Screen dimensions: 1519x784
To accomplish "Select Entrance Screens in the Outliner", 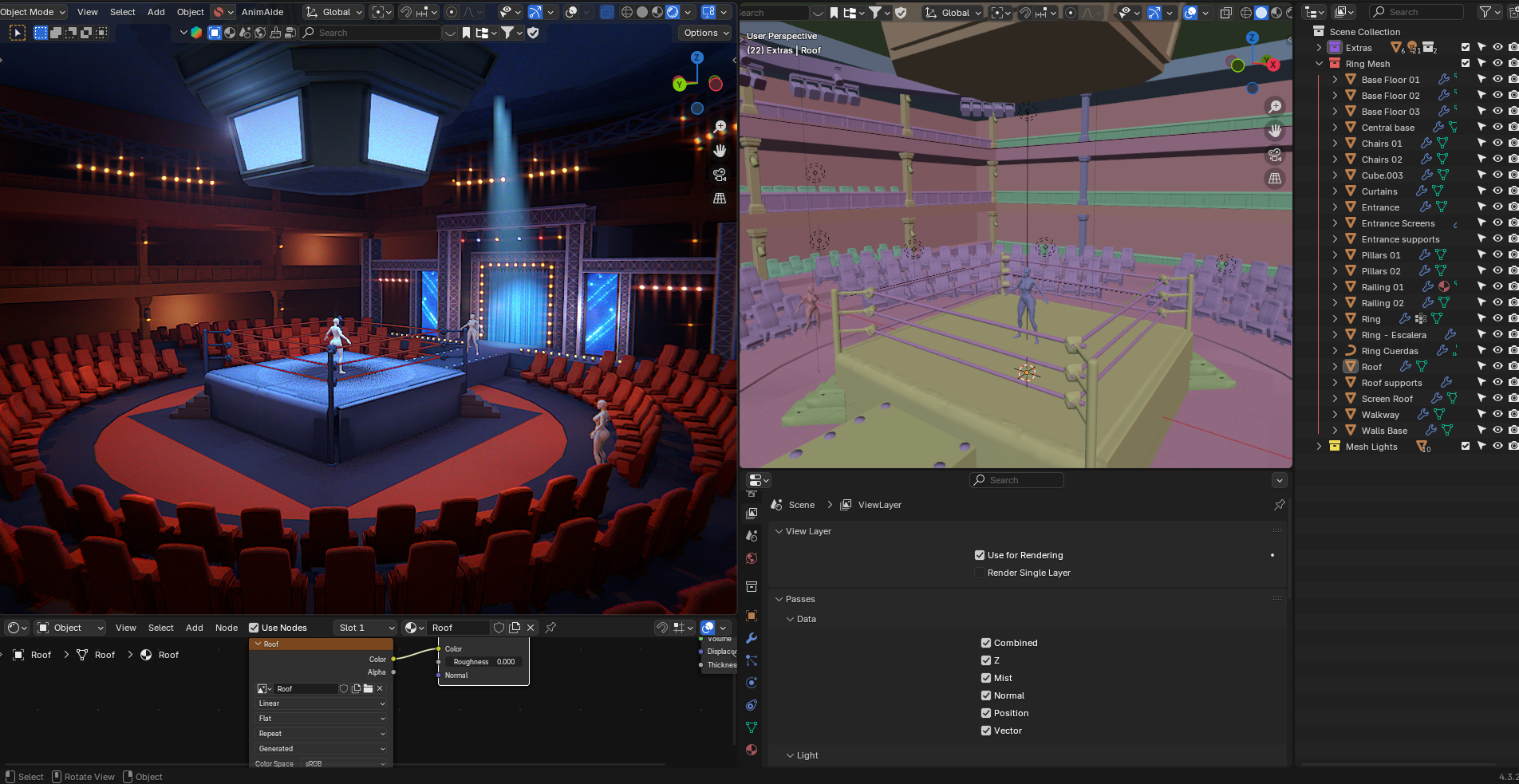I will tap(1398, 223).
